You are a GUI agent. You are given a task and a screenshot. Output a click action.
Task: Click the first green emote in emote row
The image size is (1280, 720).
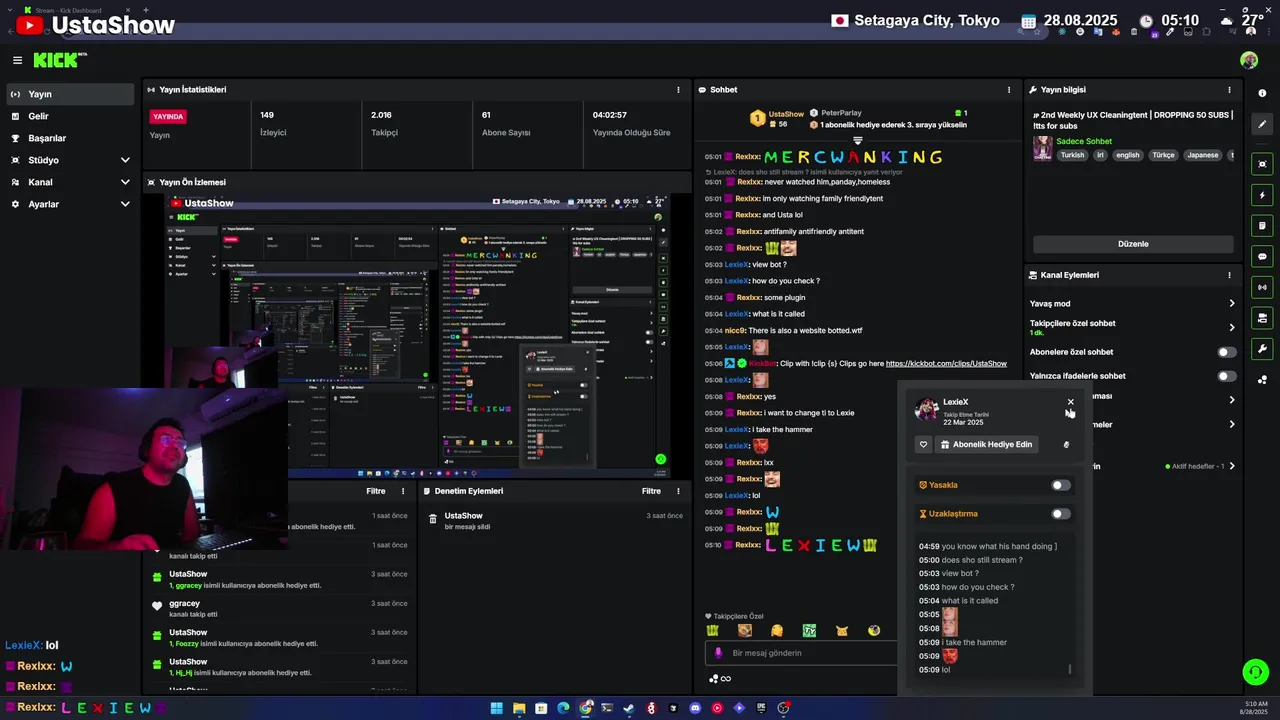712,630
